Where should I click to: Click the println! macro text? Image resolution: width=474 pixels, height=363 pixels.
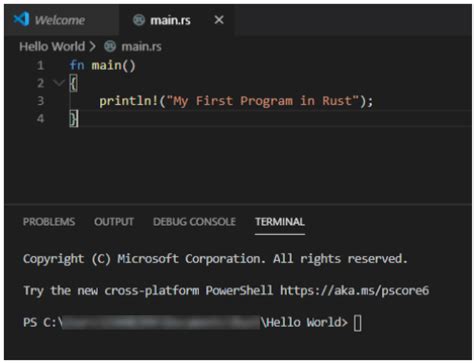(x=129, y=101)
